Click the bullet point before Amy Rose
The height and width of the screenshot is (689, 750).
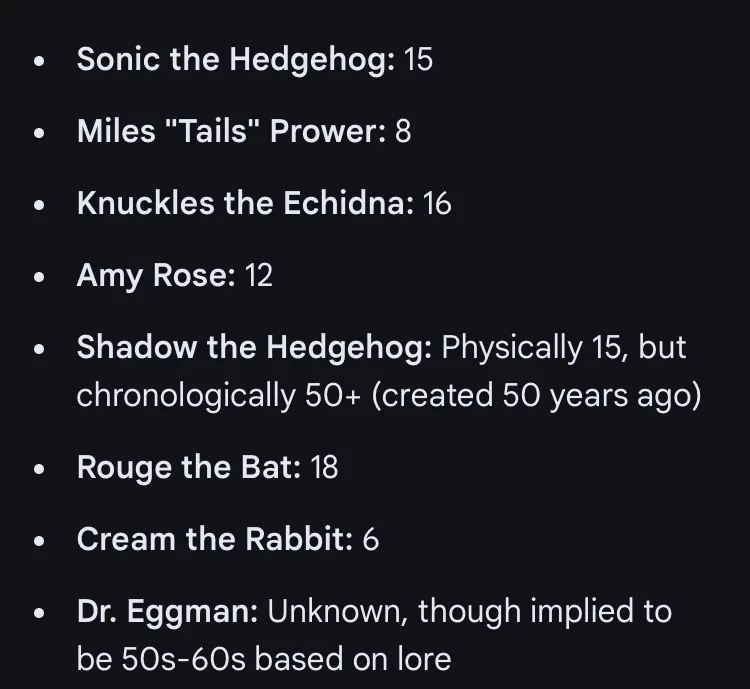[39, 278]
